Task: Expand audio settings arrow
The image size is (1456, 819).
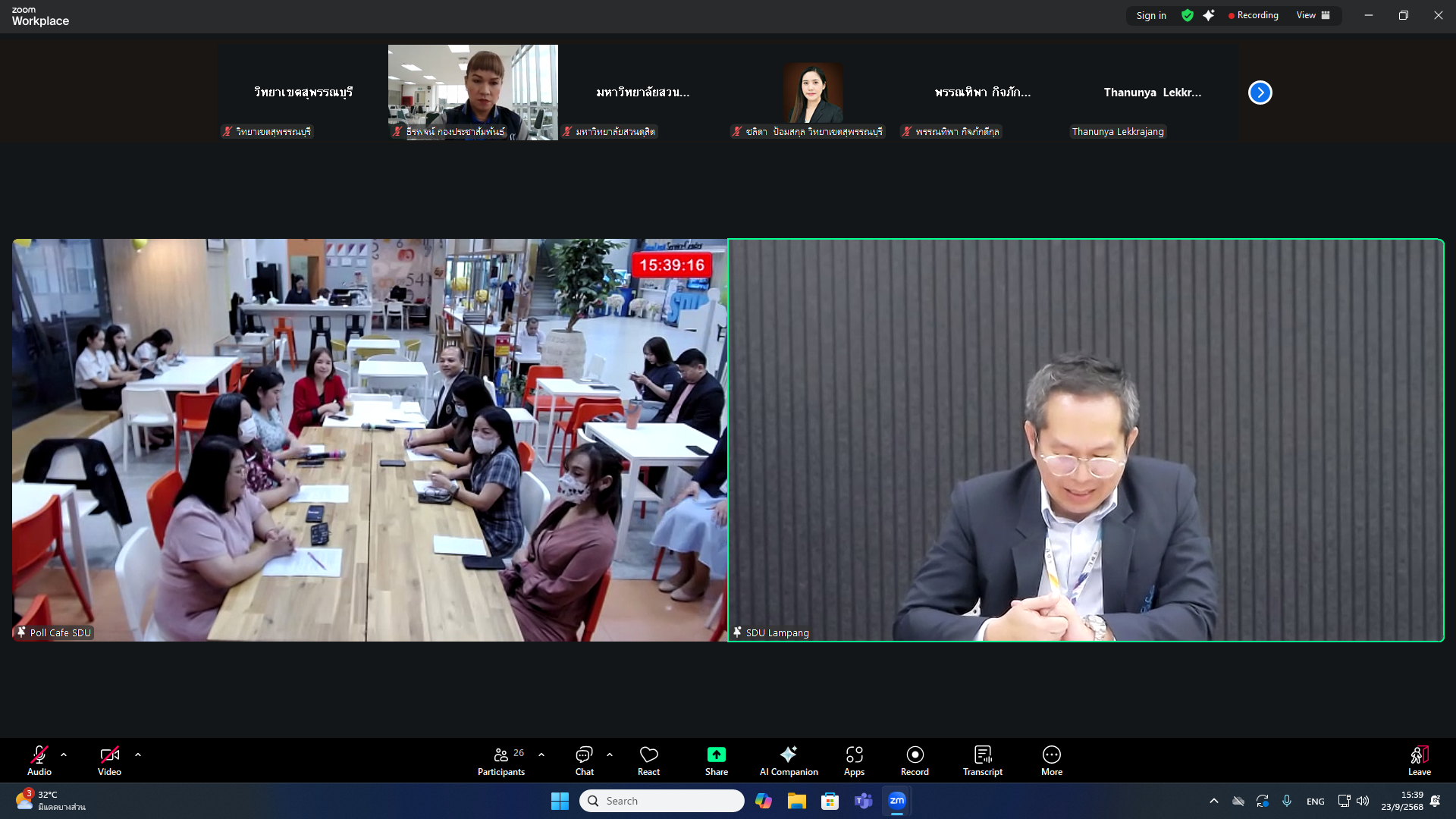Action: tap(64, 755)
